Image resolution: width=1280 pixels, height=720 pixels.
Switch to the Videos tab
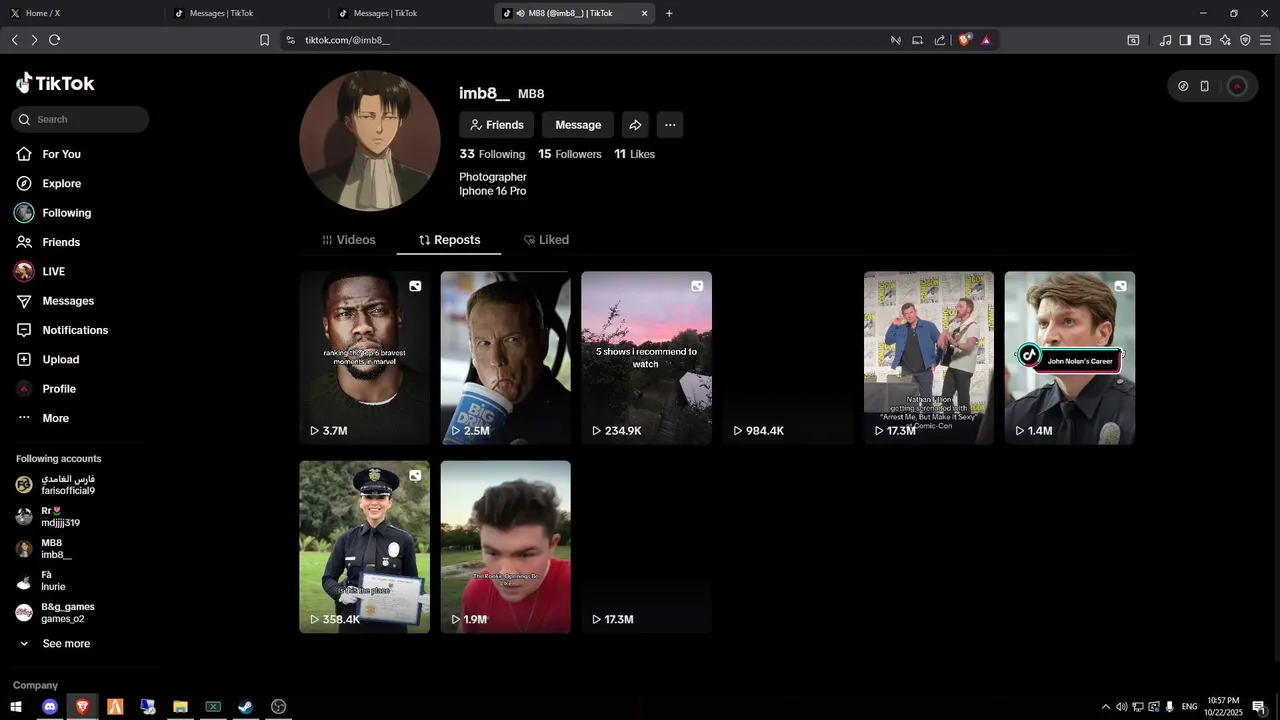point(348,240)
